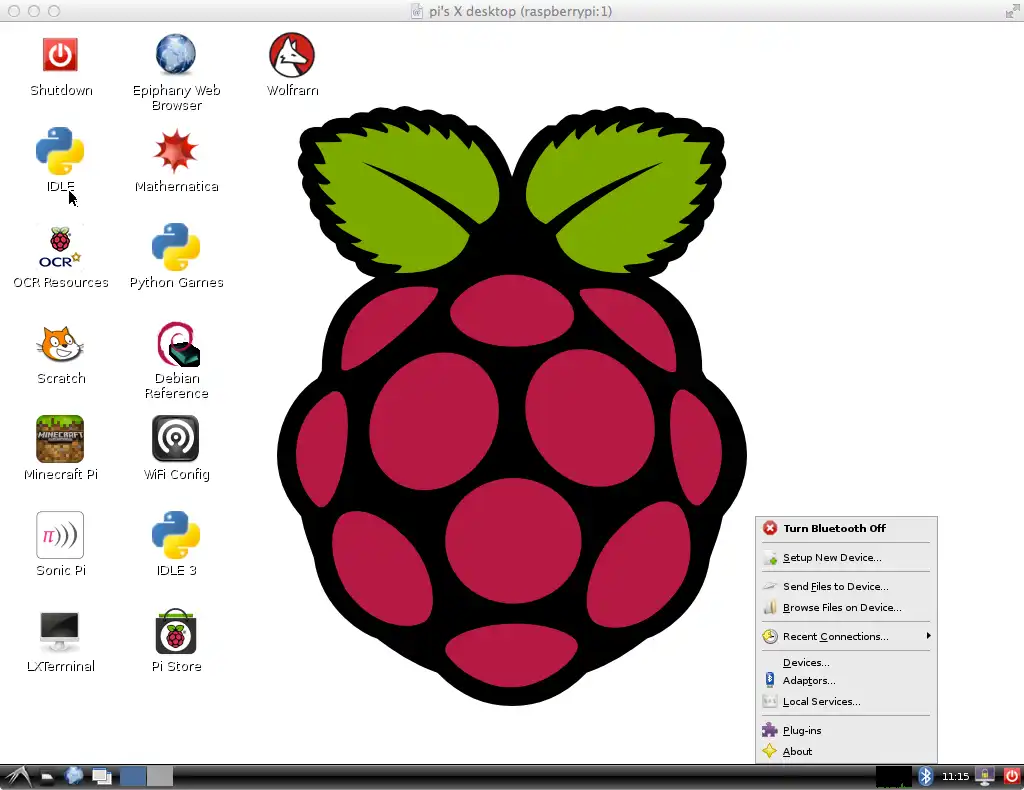Click the fullscreen arrows in VNC title bar
The height and width of the screenshot is (790, 1024).
[x=1012, y=11]
